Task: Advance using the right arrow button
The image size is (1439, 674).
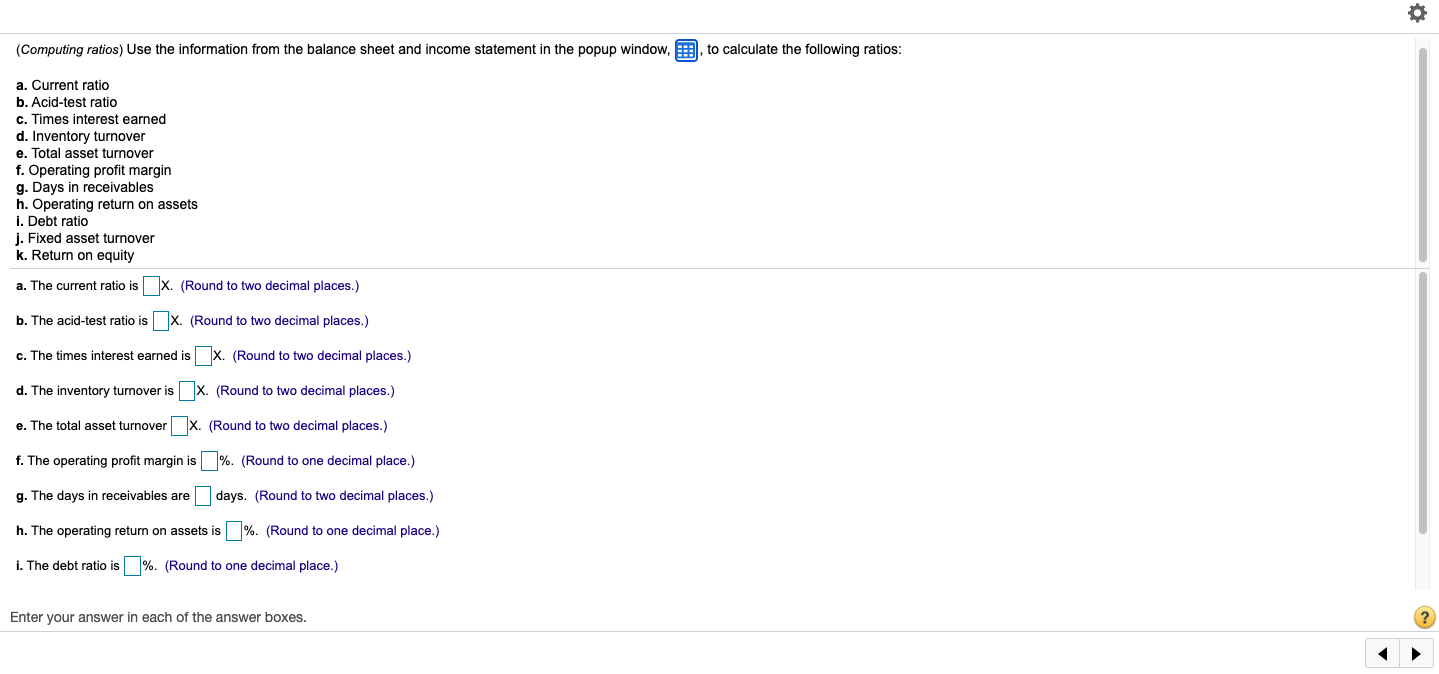Action: [1416, 653]
